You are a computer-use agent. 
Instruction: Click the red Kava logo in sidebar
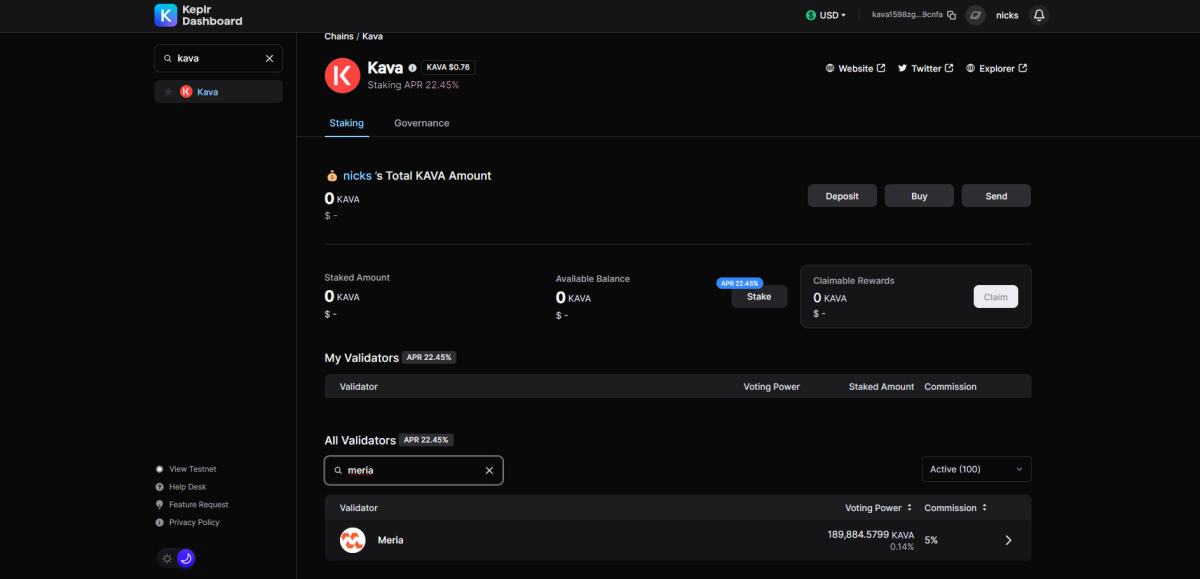(x=186, y=92)
